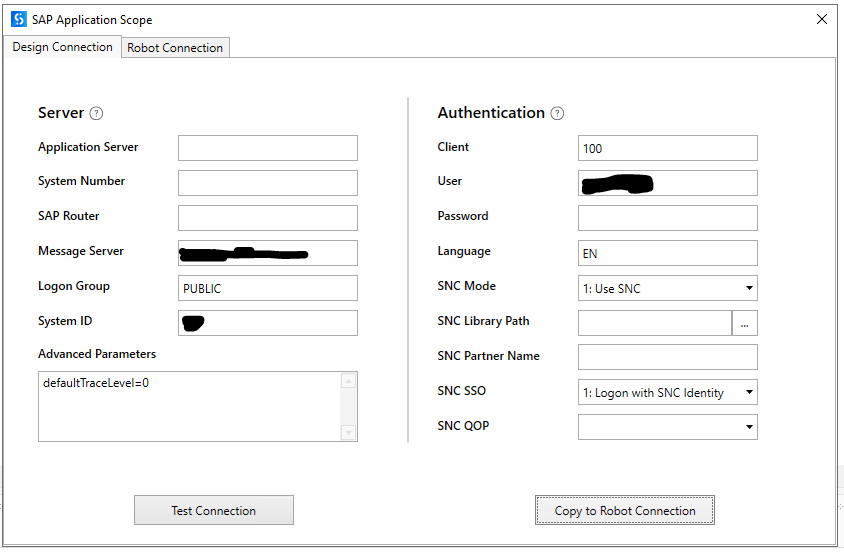Click into the SAP Router field
This screenshot has width=844, height=552.
[267, 218]
